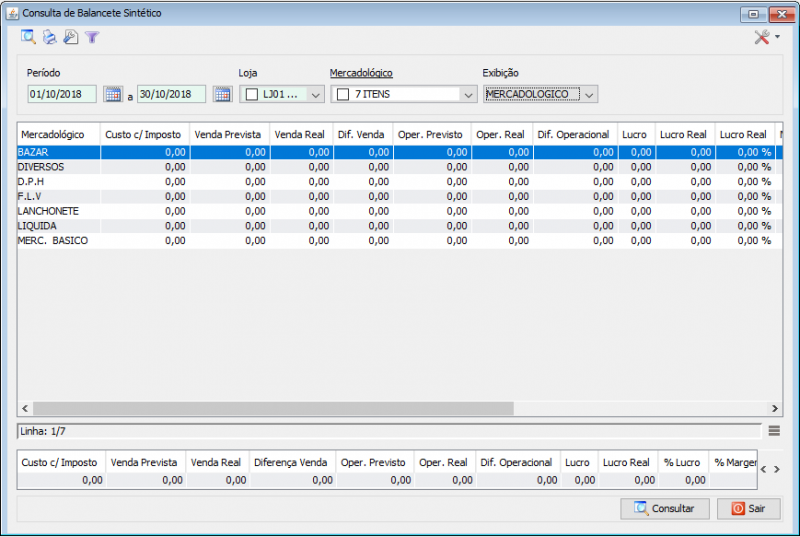Close the Consulta de Balancete Sintético window
The height and width of the screenshot is (537, 800).
pos(781,14)
